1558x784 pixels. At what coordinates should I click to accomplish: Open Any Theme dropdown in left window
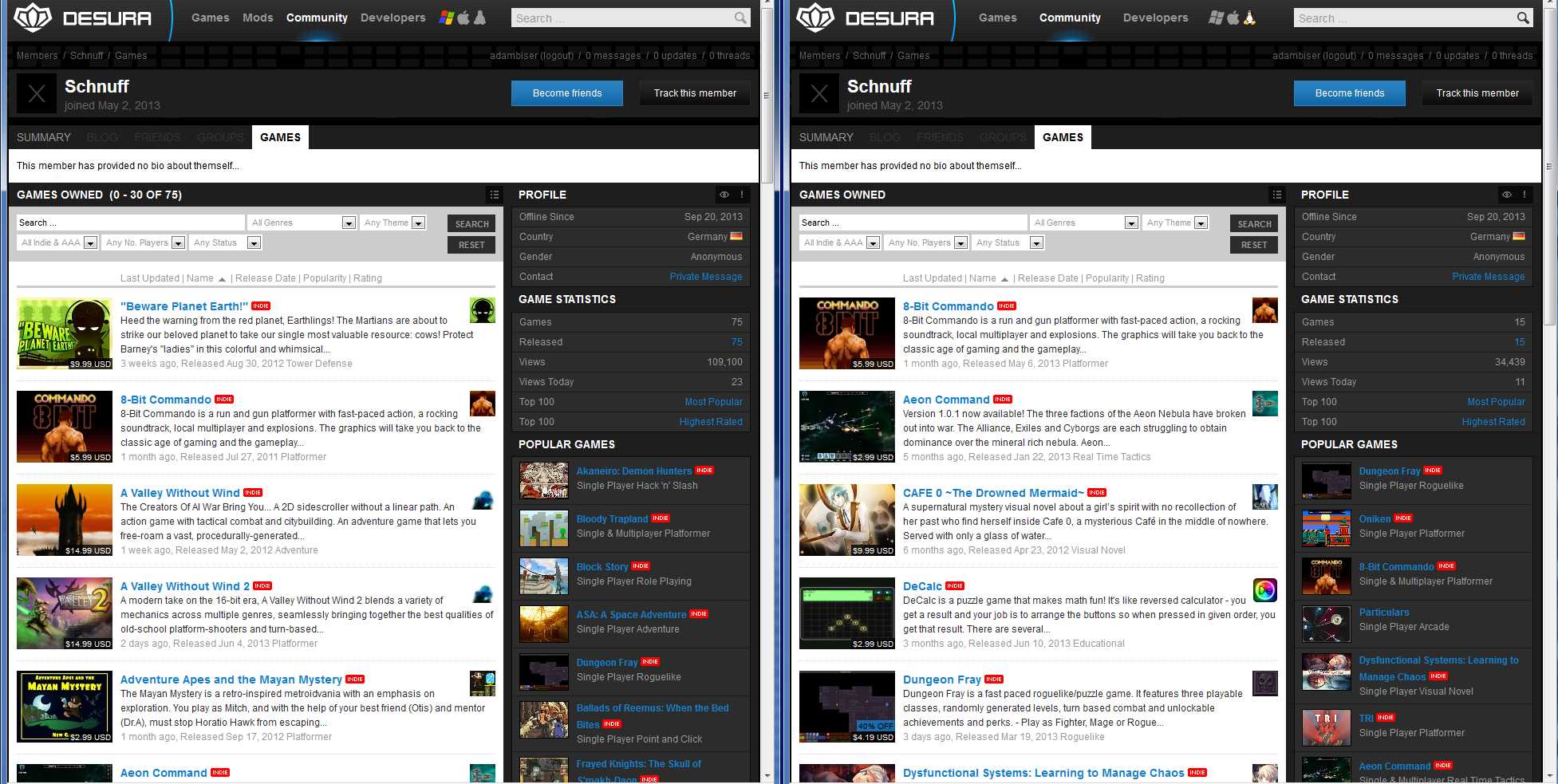(393, 223)
